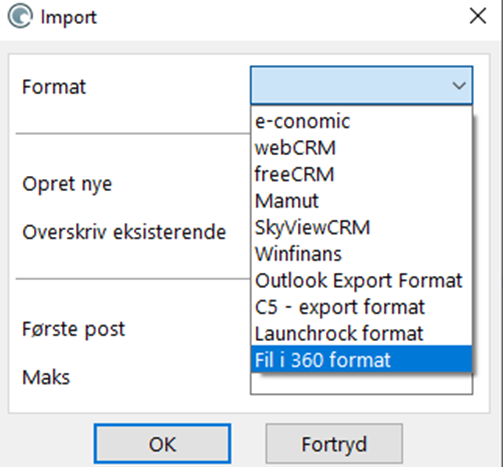Viewport: 503px width, 467px height.
Task: Cancel with the Fortryd button
Action: coord(334,444)
